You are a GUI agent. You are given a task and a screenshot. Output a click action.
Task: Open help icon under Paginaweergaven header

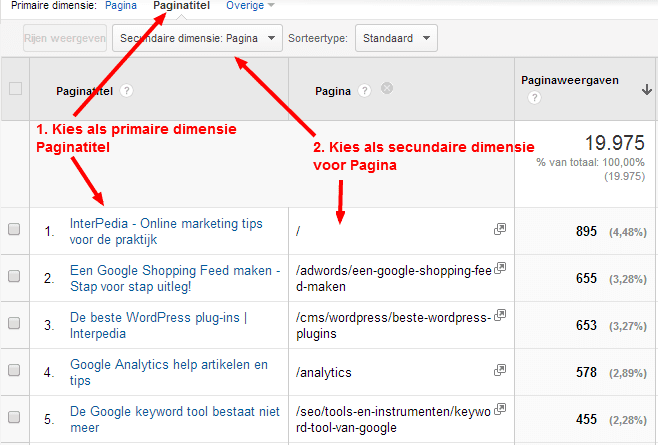pyautogui.click(x=534, y=98)
